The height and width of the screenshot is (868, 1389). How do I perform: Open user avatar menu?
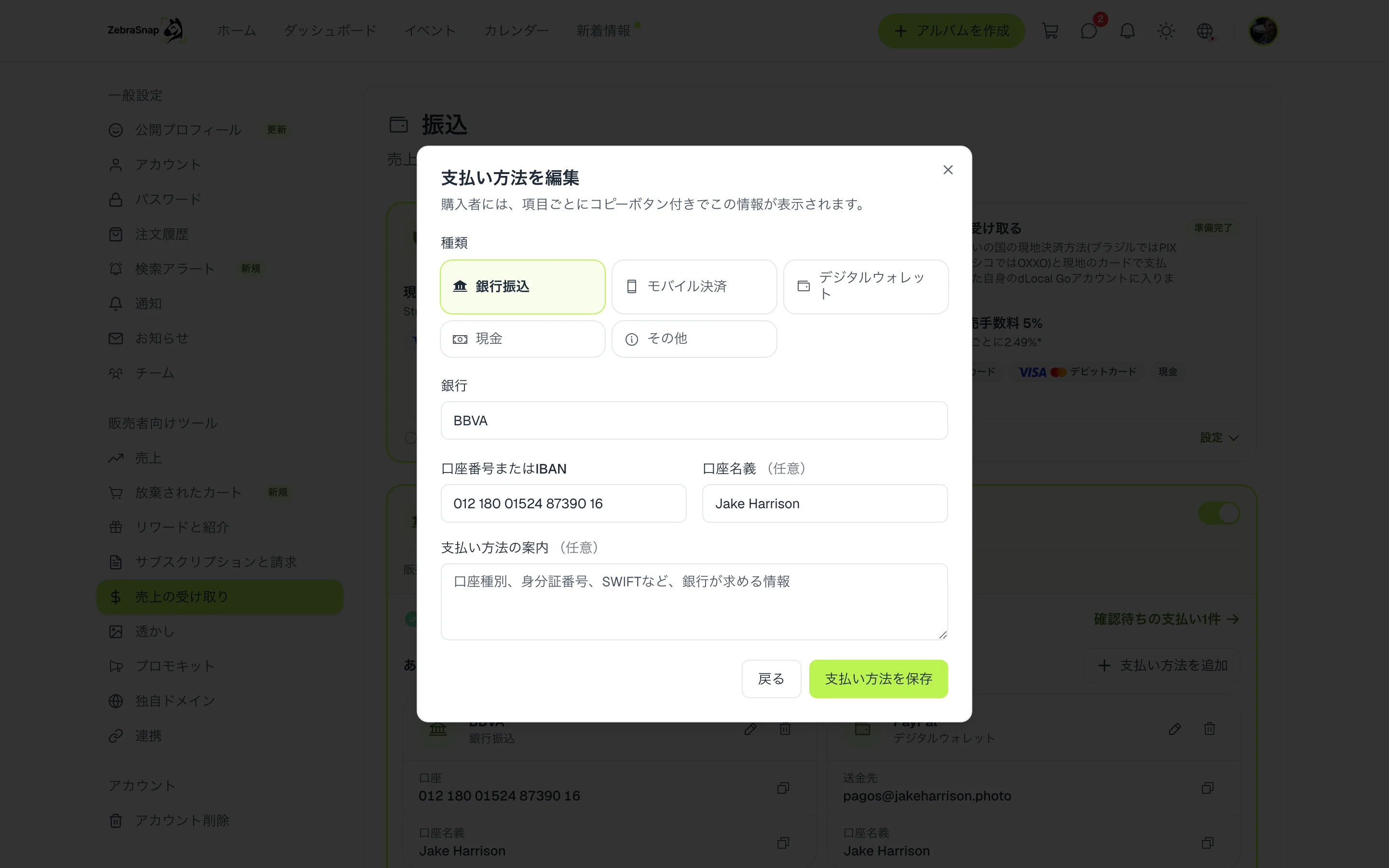coord(1263,31)
